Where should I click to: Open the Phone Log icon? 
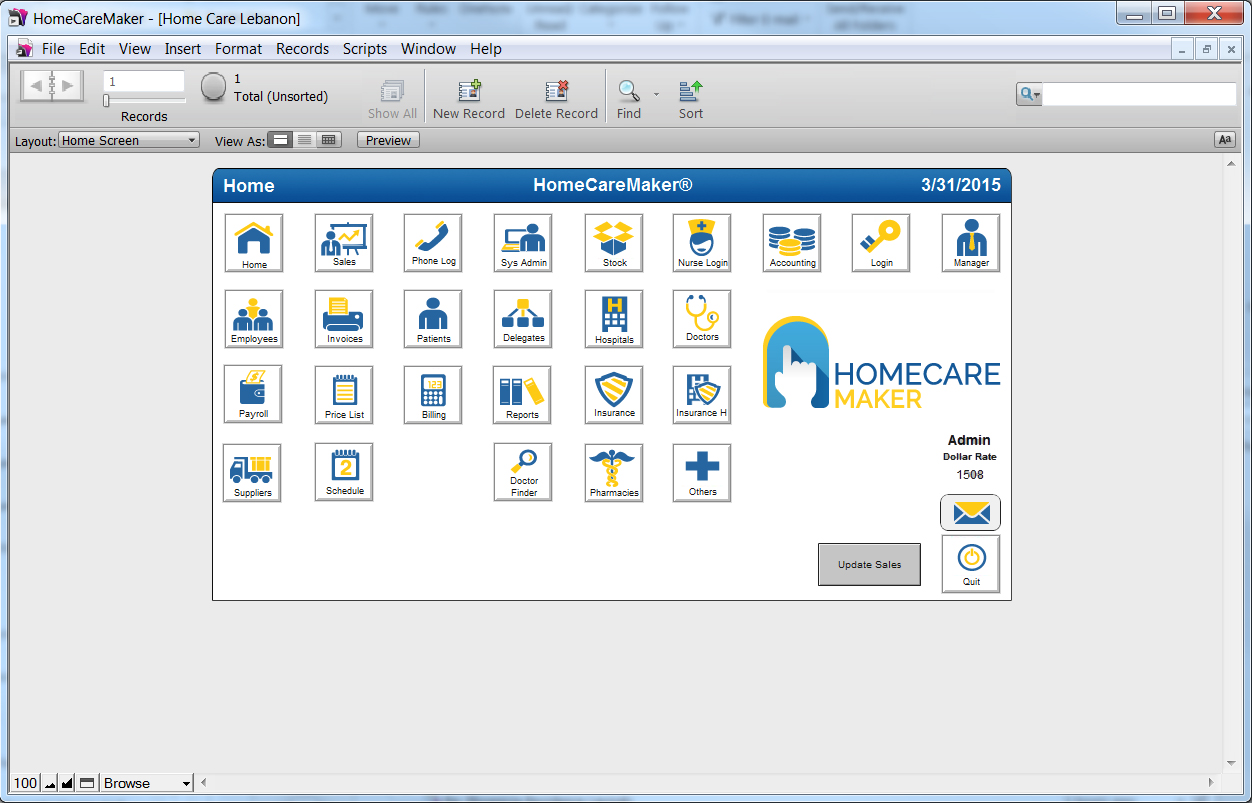tap(433, 242)
